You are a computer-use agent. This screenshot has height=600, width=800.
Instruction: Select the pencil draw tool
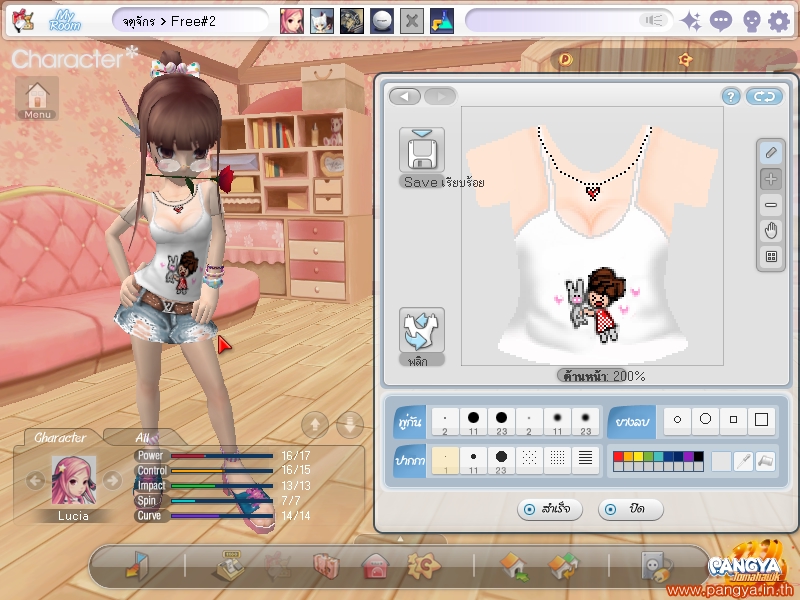click(770, 152)
